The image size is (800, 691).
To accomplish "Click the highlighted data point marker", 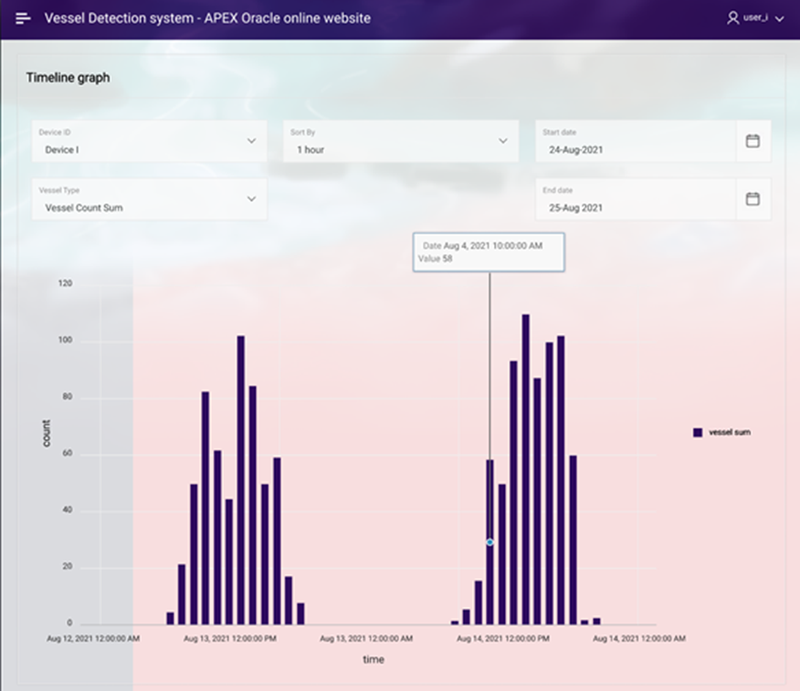I will (490, 542).
